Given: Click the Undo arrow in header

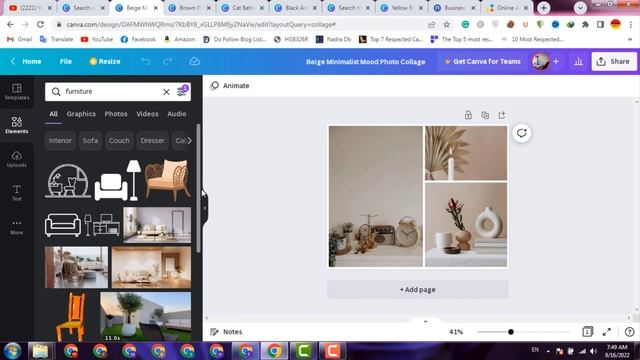Looking at the screenshot, I should click(x=146, y=62).
